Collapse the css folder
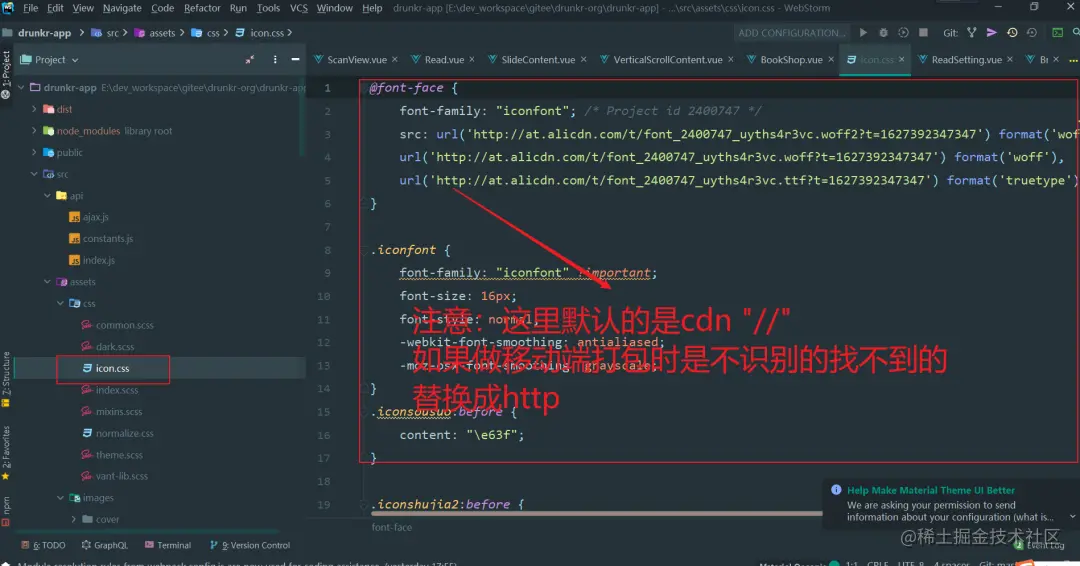This screenshot has height=566, width=1080. point(60,303)
